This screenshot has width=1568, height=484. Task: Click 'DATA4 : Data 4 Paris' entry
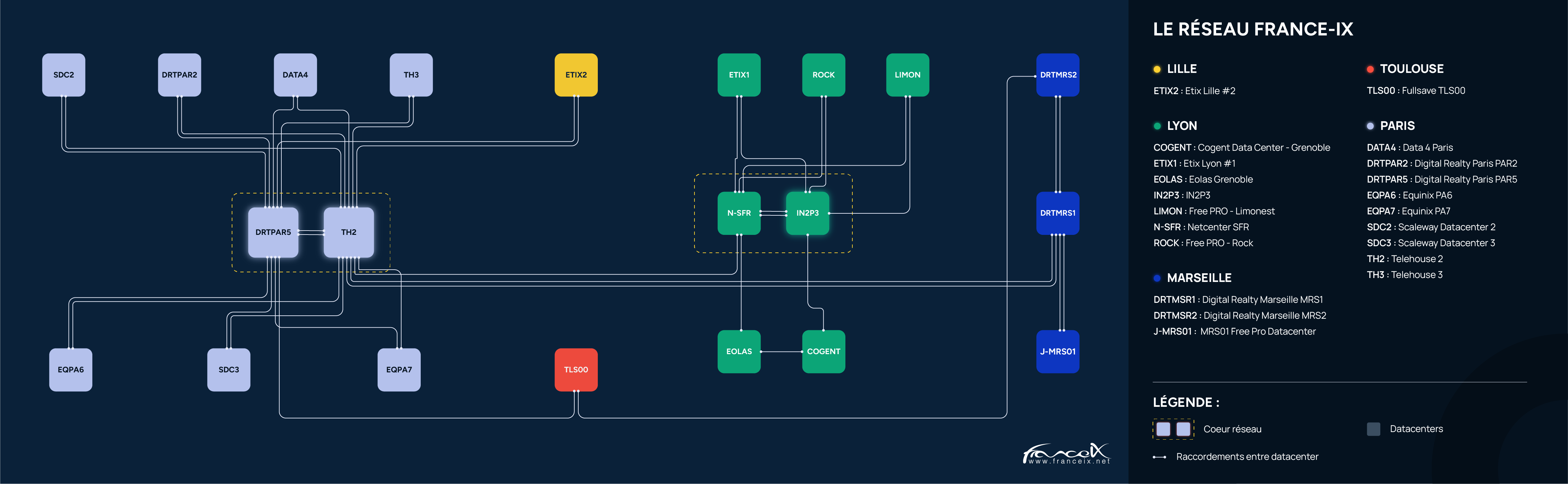(x=1410, y=147)
